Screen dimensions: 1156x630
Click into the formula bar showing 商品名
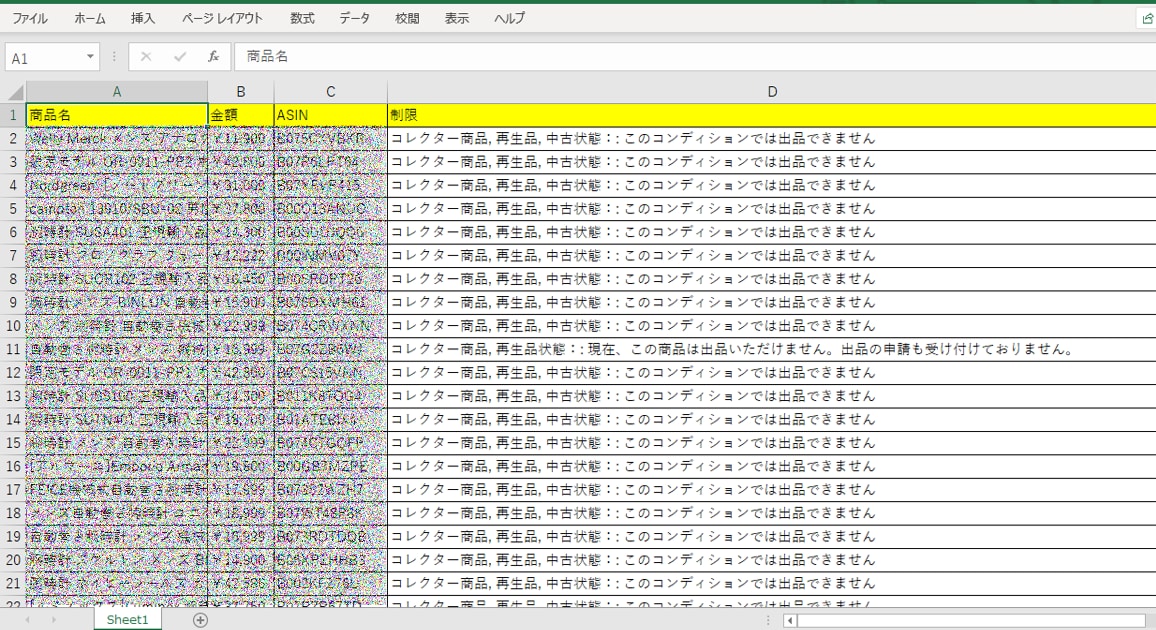point(693,57)
